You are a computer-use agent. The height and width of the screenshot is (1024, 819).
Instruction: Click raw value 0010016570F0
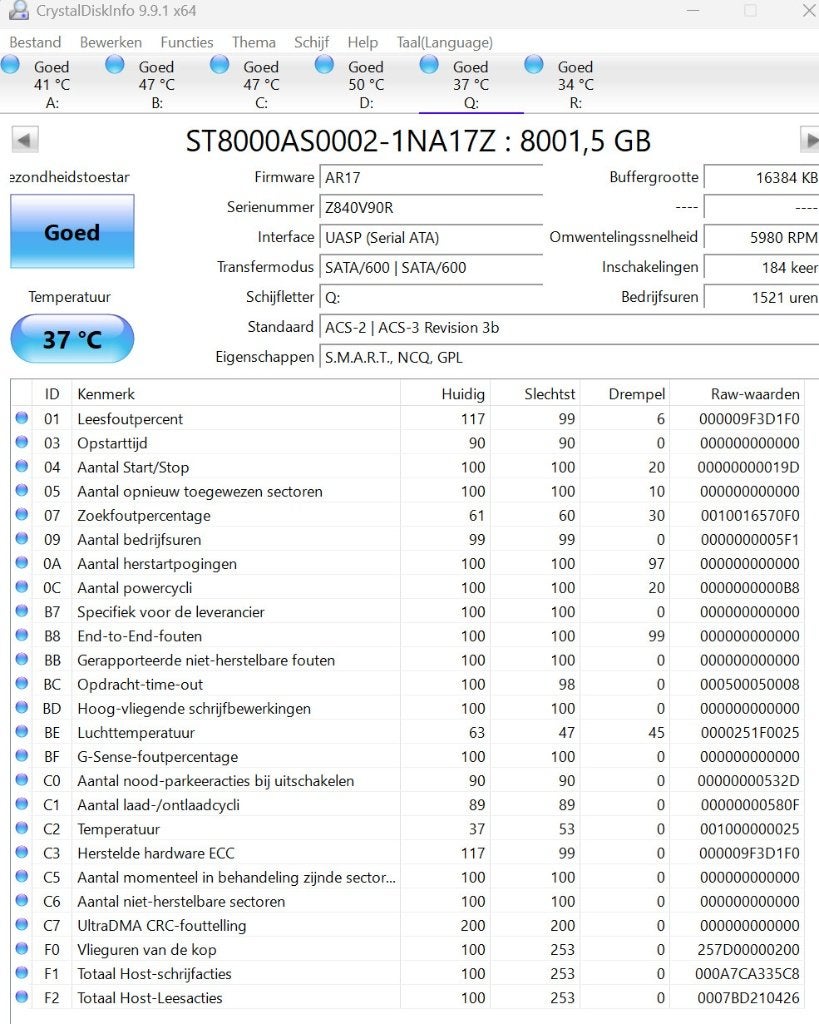pos(750,515)
